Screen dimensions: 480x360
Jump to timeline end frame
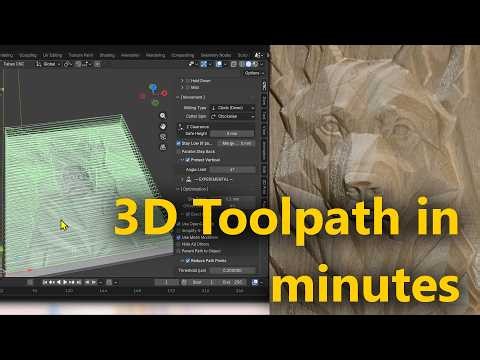click(x=79, y=282)
